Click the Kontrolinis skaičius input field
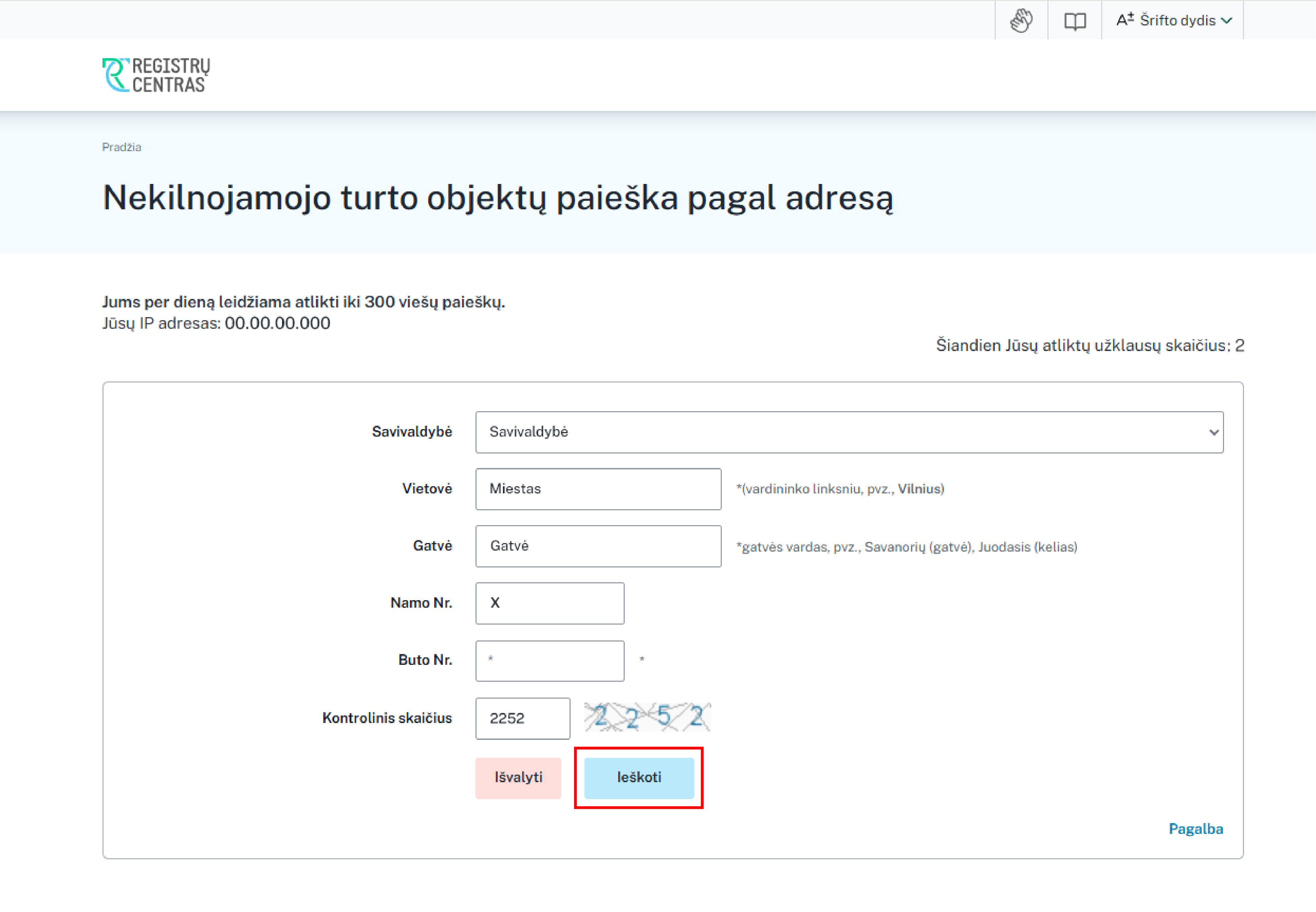The height and width of the screenshot is (912, 1316). 522,718
